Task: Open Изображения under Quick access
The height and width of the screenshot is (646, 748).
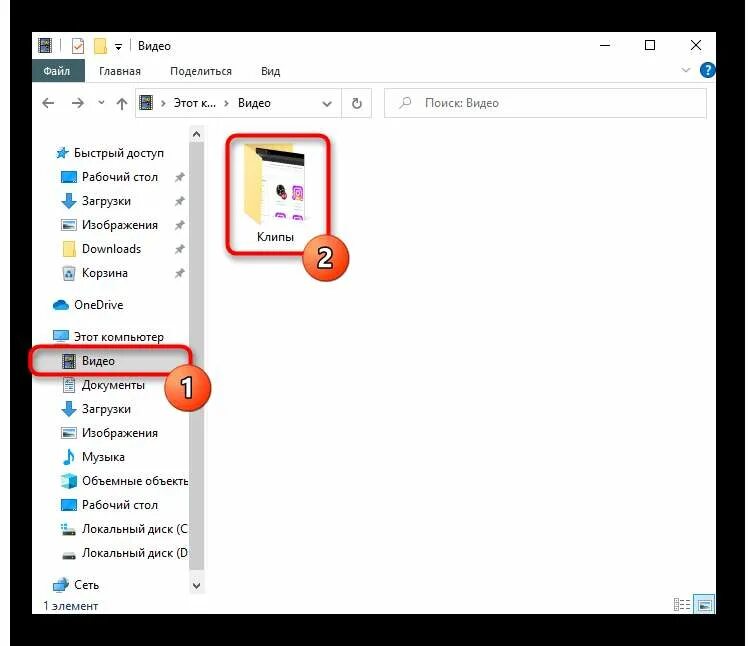Action: pos(120,225)
